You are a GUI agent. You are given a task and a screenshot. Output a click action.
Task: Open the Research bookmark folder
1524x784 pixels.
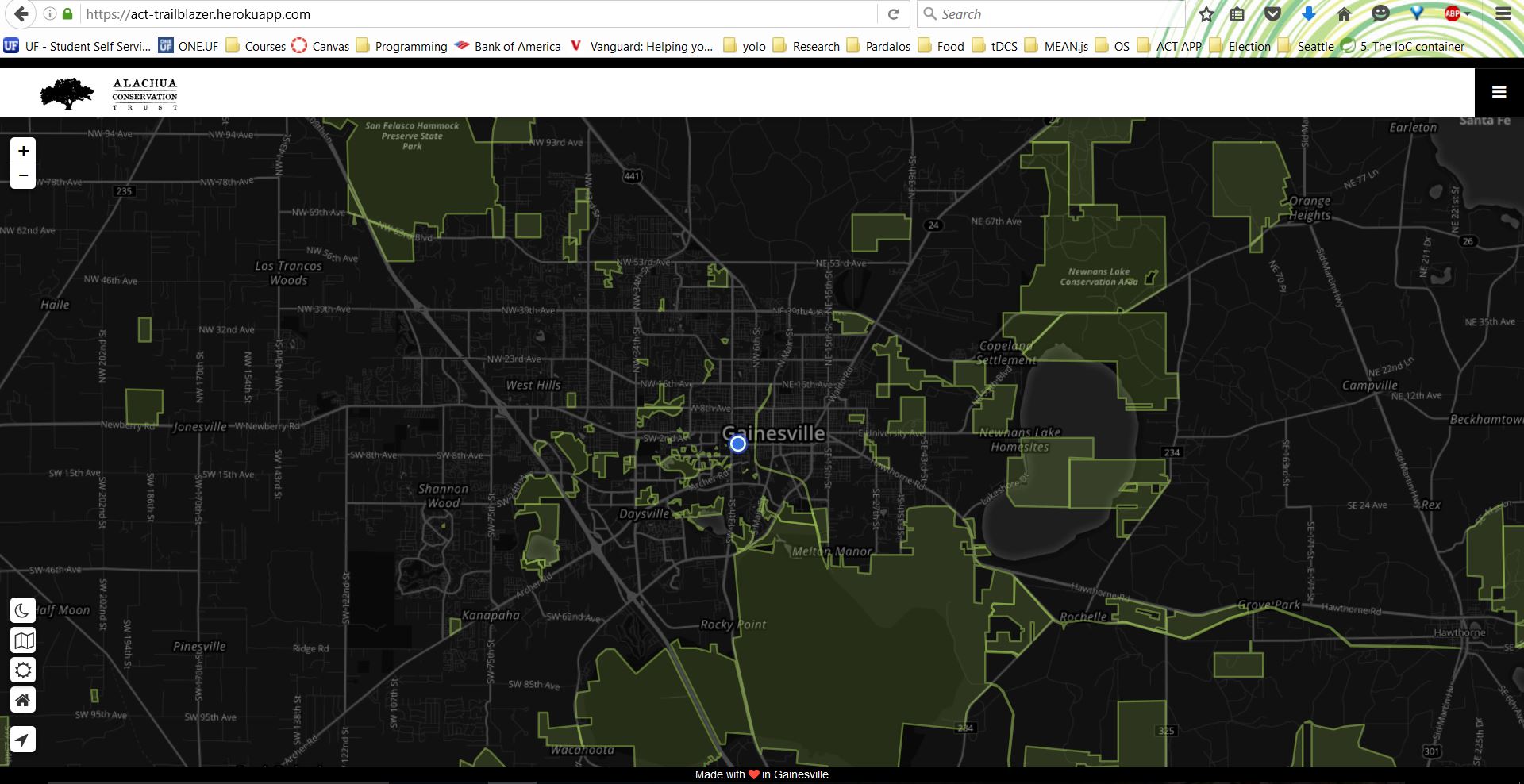click(x=806, y=46)
